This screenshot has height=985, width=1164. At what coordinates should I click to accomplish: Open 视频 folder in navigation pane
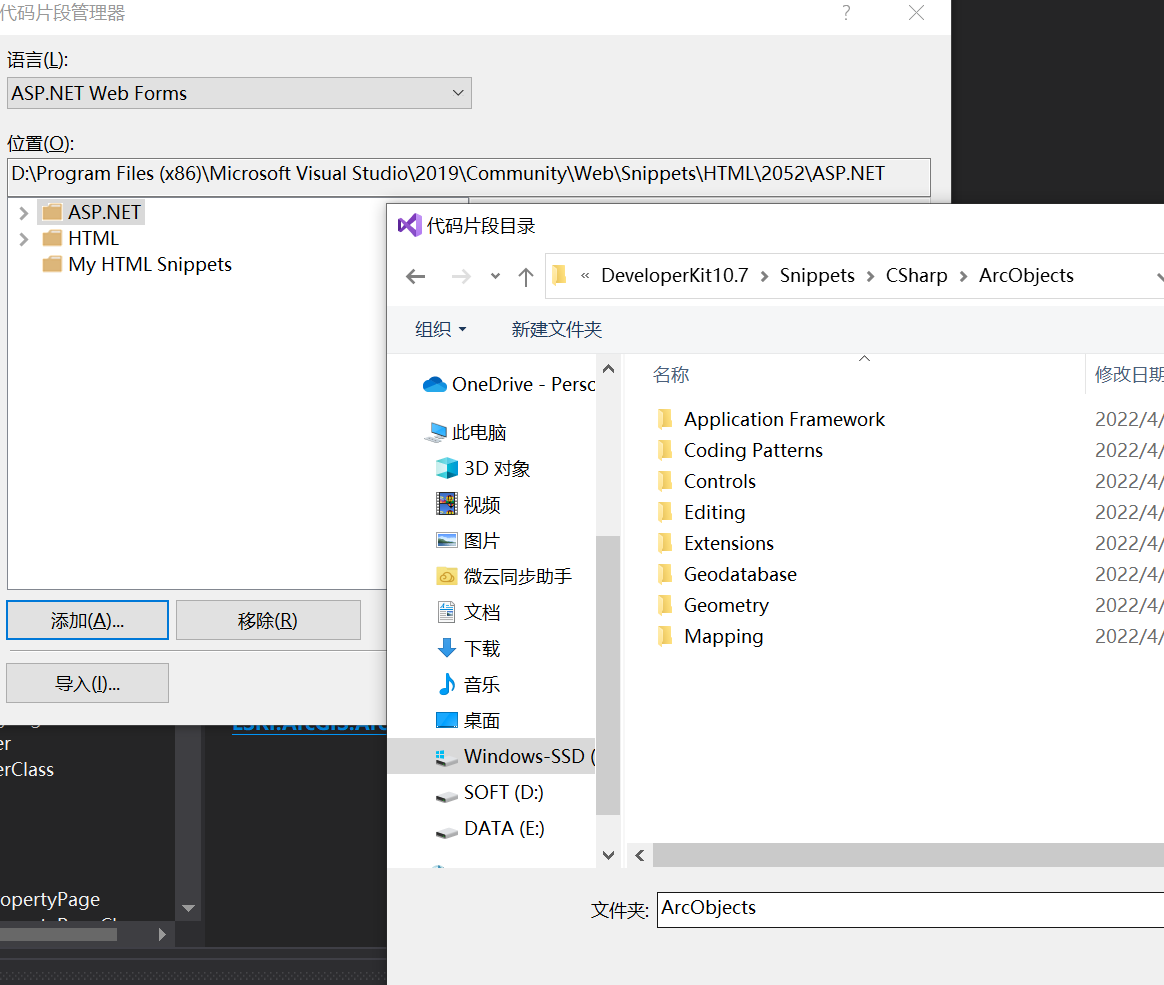tap(468, 505)
